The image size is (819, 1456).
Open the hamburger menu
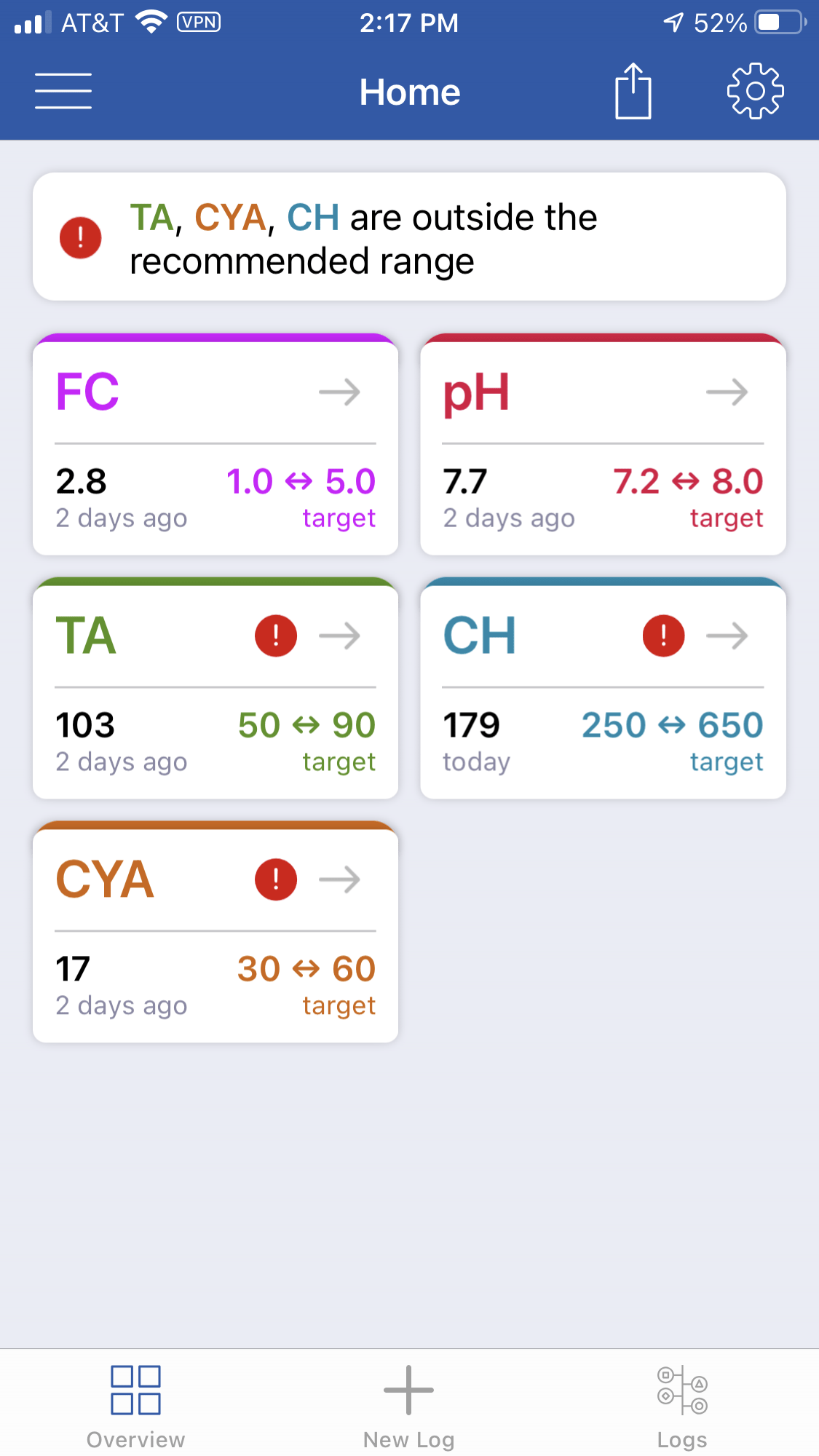[x=63, y=91]
